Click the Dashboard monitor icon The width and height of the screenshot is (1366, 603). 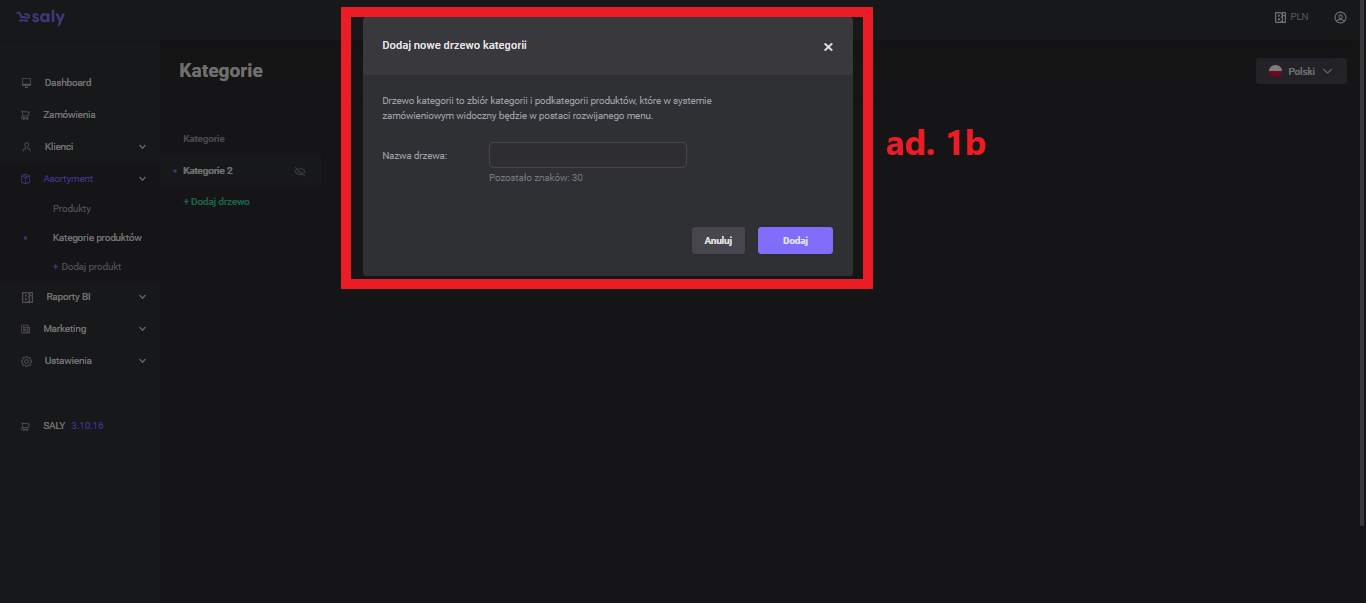27,83
